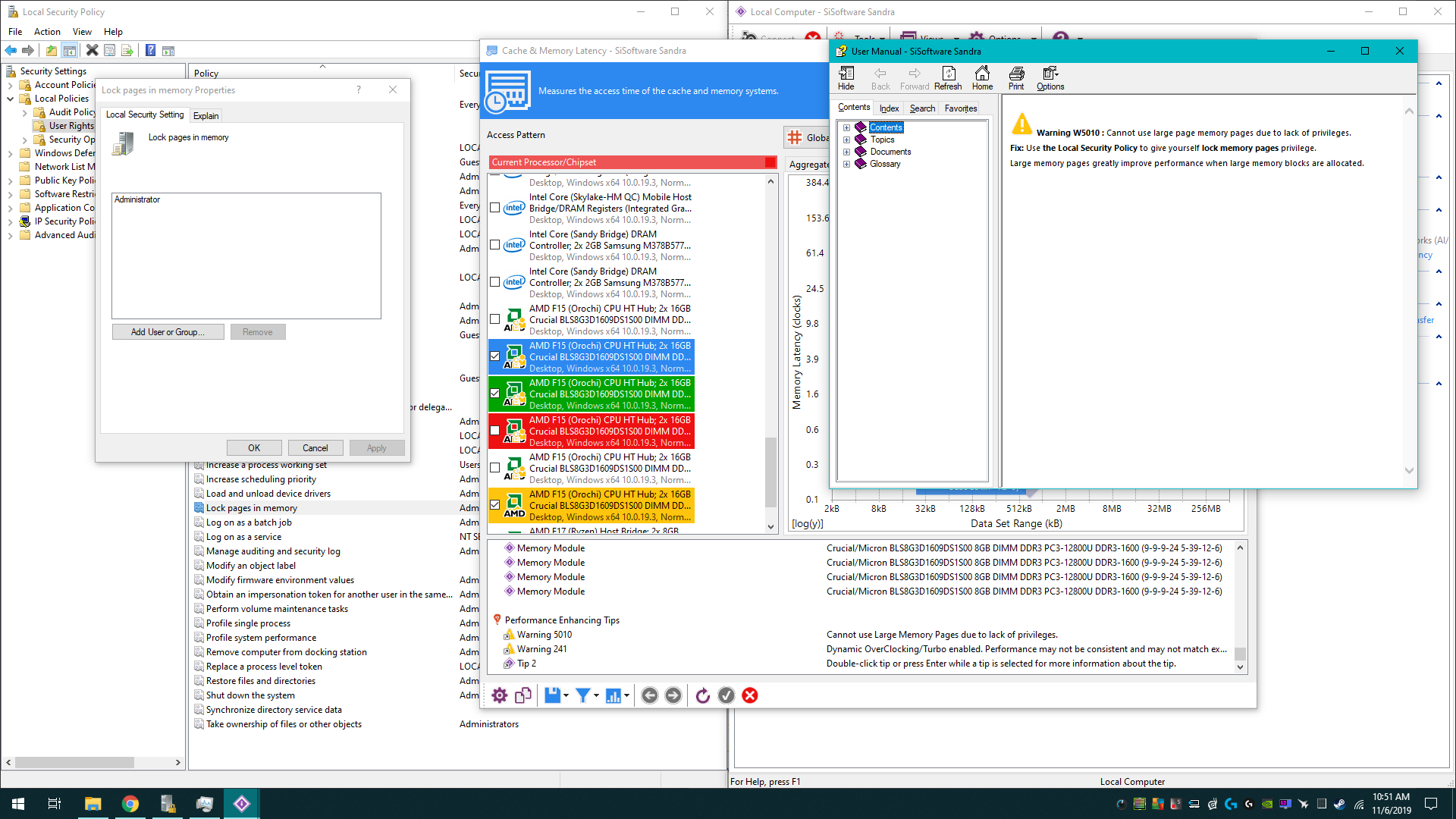This screenshot has width=1456, height=819.
Task: Open Chrome from the taskbar
Action: click(130, 804)
